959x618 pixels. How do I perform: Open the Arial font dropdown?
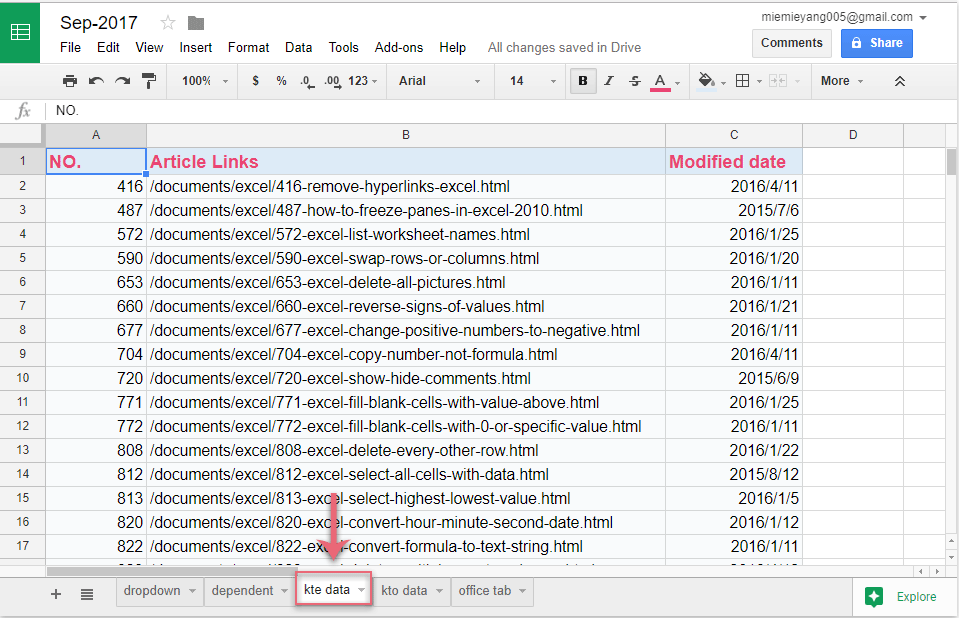(x=436, y=81)
